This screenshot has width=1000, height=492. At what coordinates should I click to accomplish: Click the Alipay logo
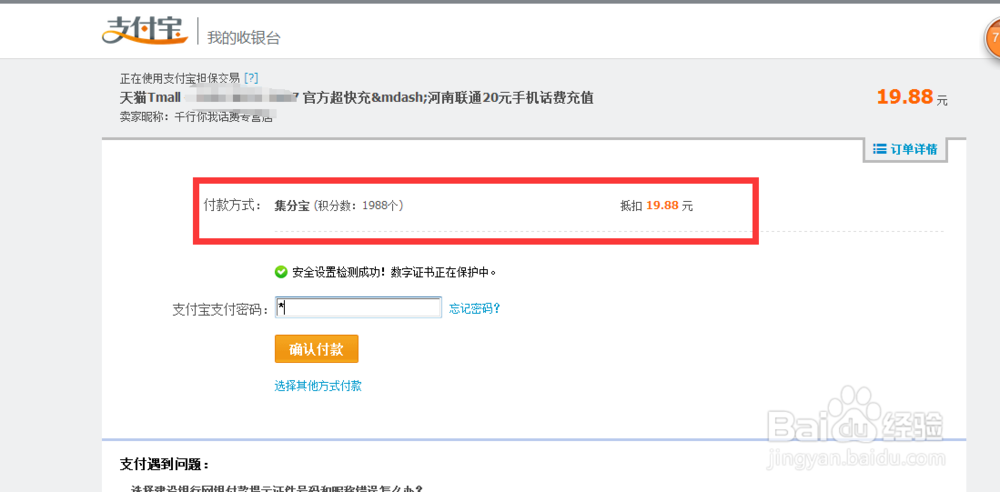[x=145, y=29]
